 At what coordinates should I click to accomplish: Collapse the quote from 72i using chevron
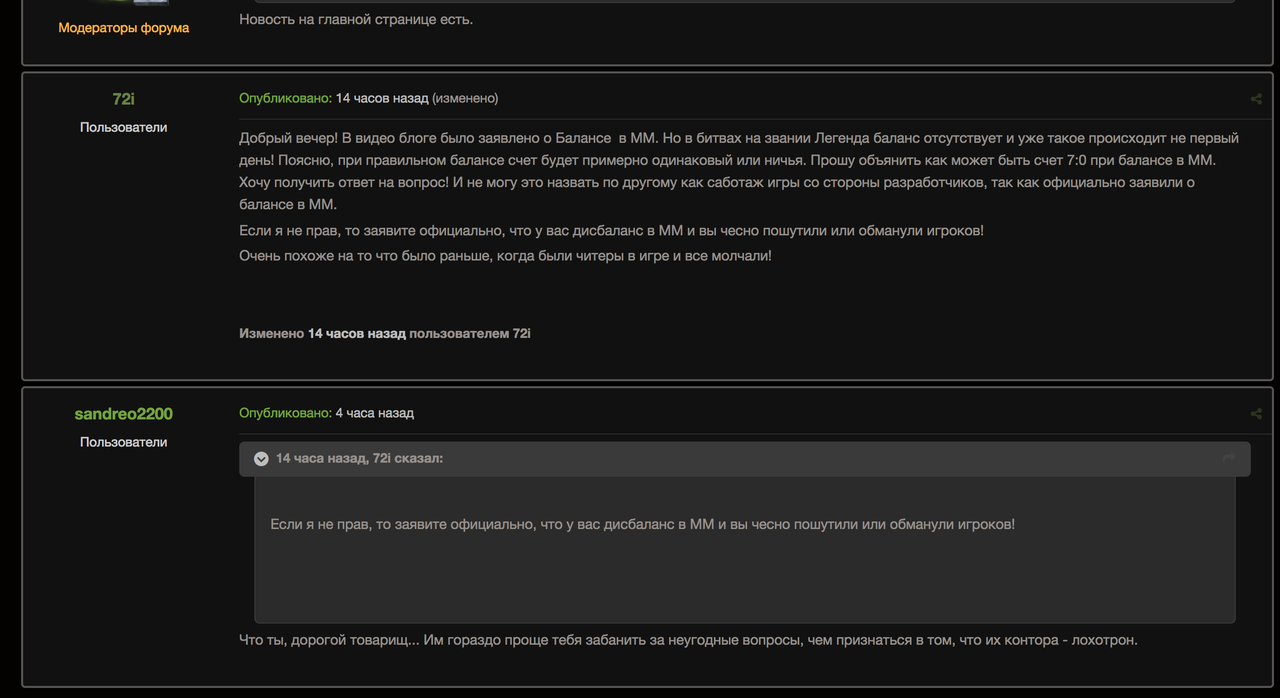(261, 459)
